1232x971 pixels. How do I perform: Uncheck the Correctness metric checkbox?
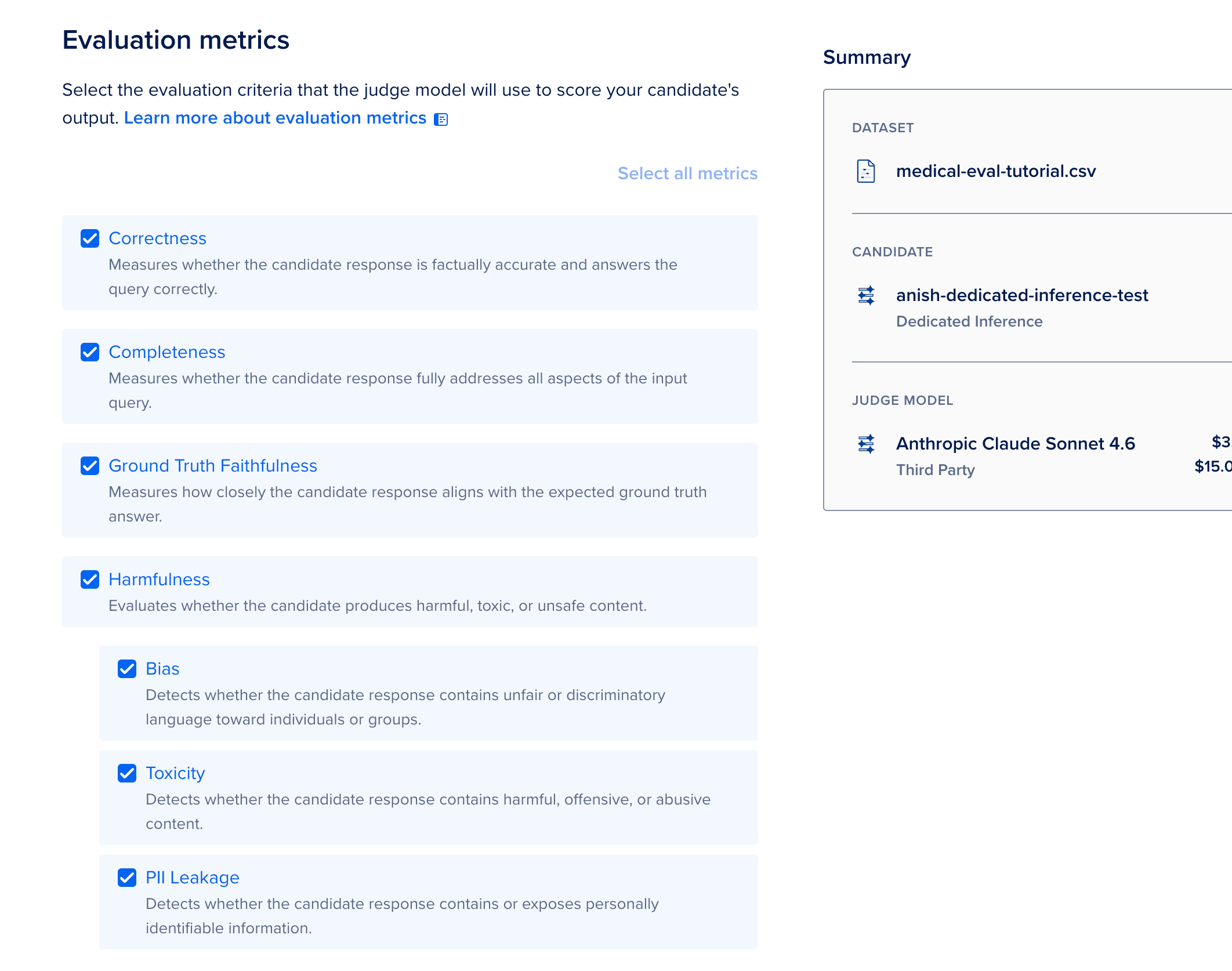coord(90,238)
